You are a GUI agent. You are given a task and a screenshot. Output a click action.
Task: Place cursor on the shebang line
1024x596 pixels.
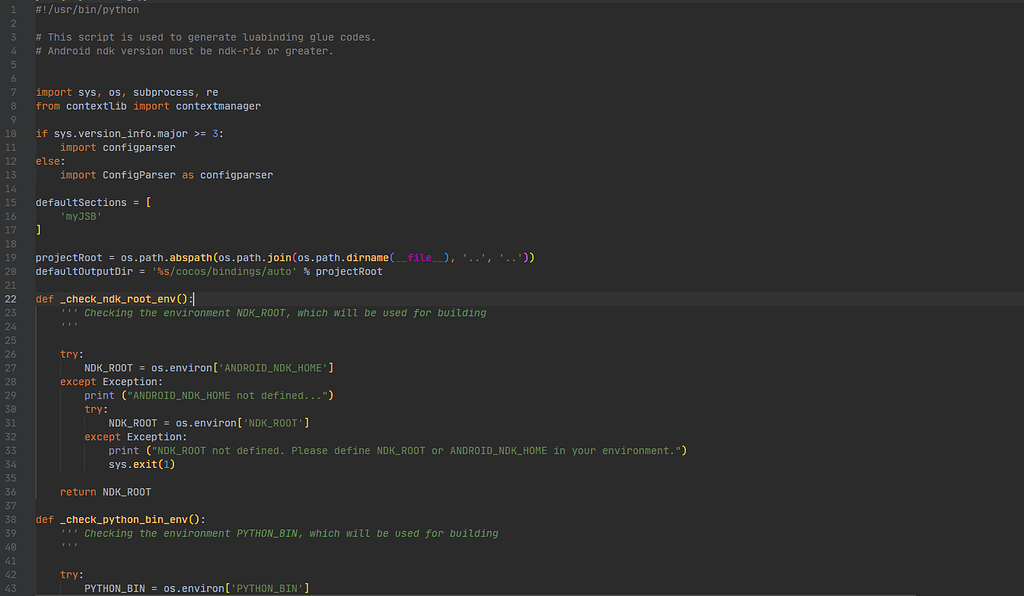pos(86,9)
